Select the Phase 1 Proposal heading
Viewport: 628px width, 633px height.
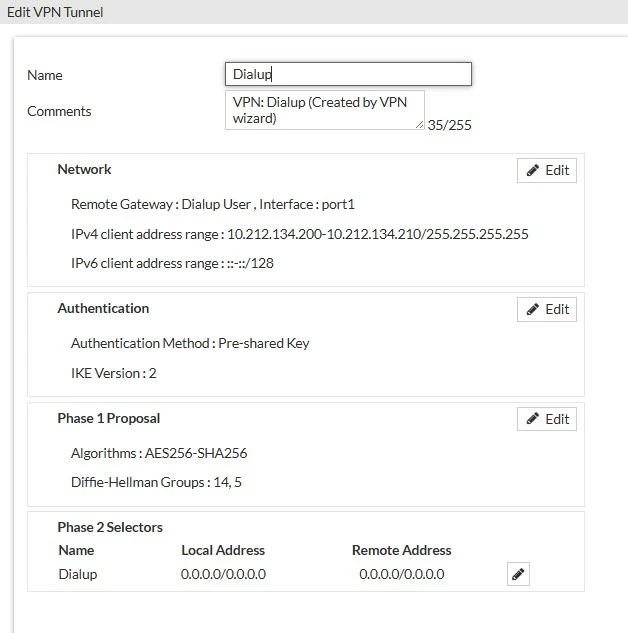click(109, 418)
